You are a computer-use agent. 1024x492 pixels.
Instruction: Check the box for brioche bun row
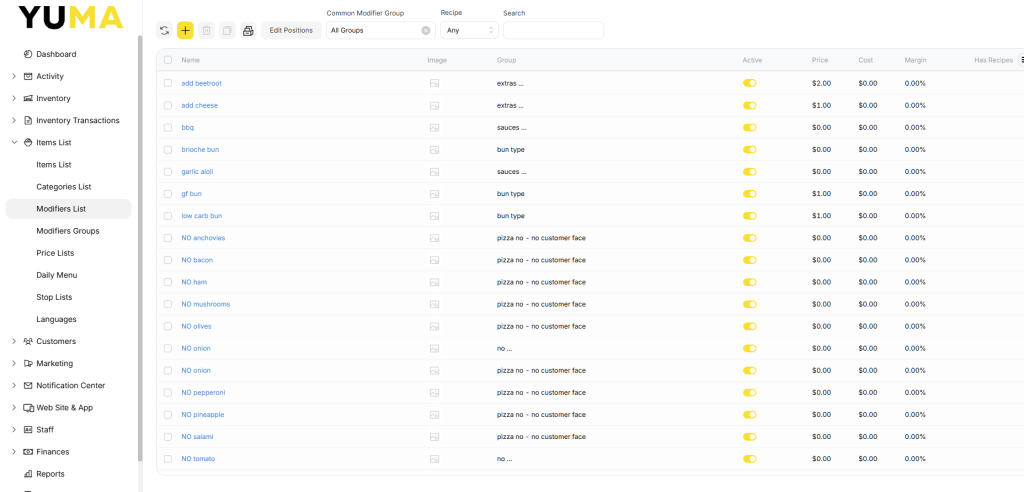(168, 150)
